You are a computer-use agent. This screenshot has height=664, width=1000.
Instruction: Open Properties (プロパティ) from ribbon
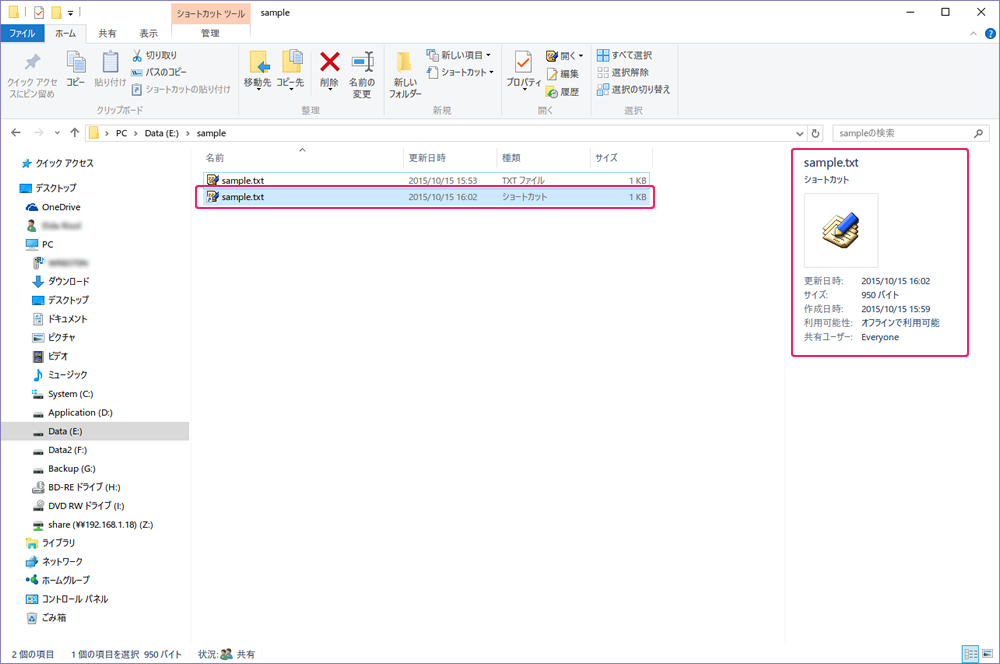[x=524, y=70]
